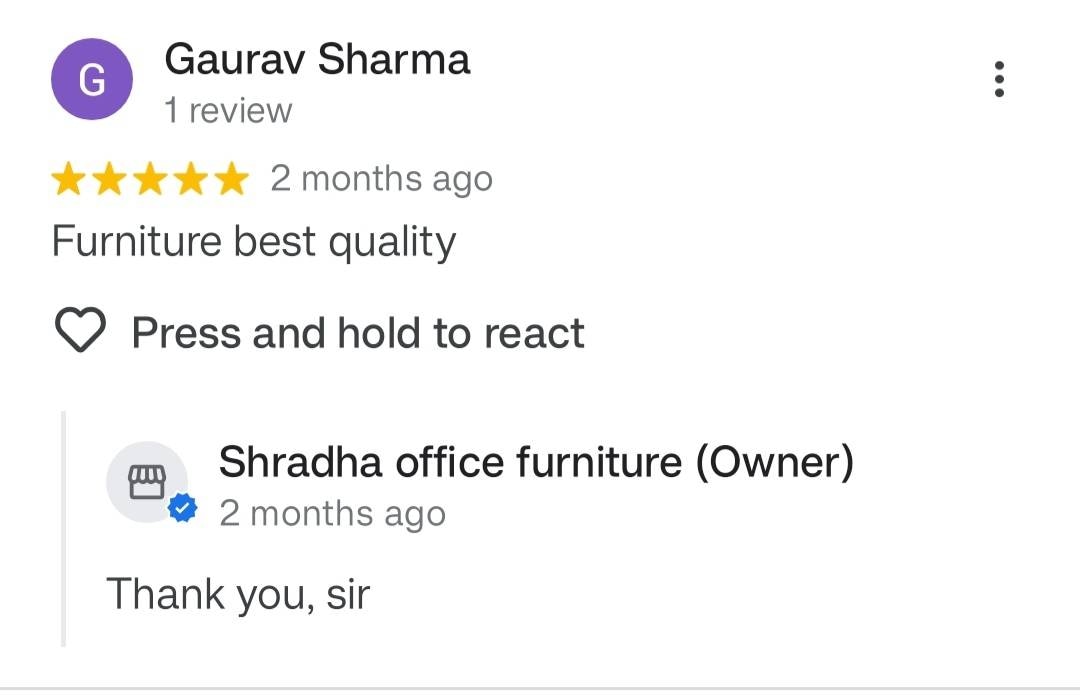Image resolution: width=1080 pixels, height=696 pixels.
Task: Select the "Furniture best quality" review text
Action: tap(254, 242)
